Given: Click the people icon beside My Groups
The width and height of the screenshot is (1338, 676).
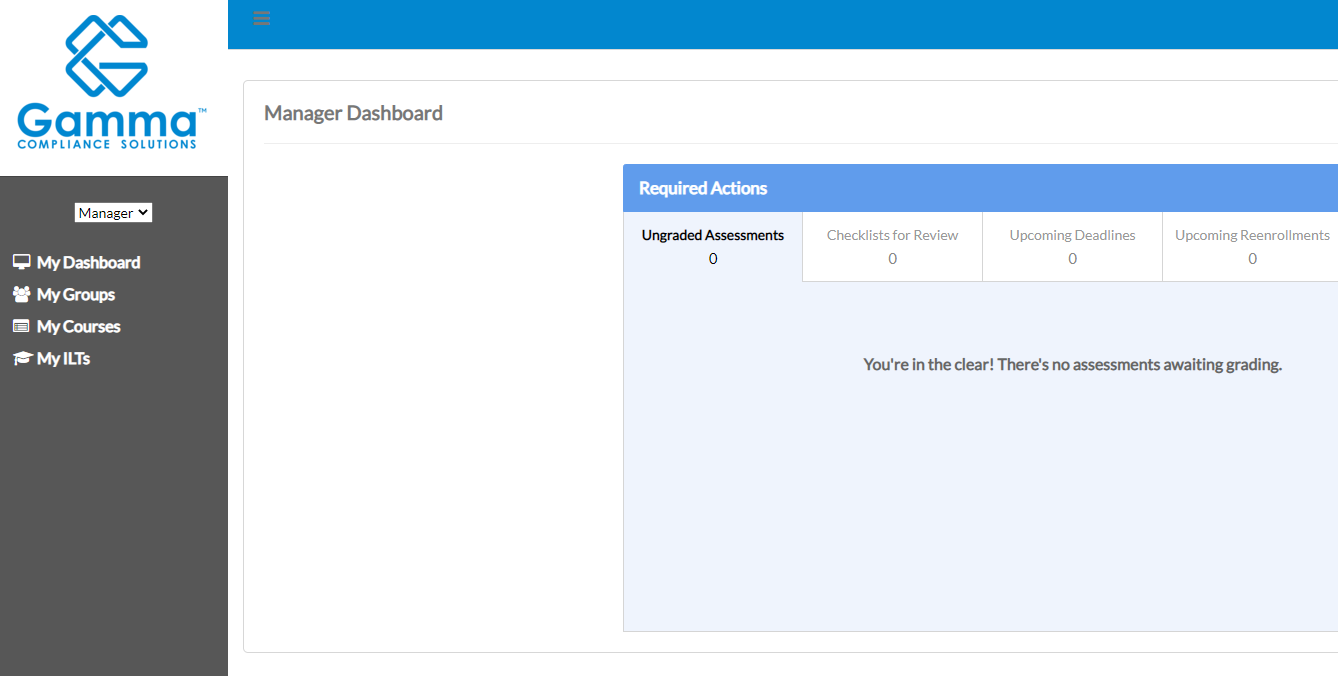Looking at the screenshot, I should pos(21,294).
